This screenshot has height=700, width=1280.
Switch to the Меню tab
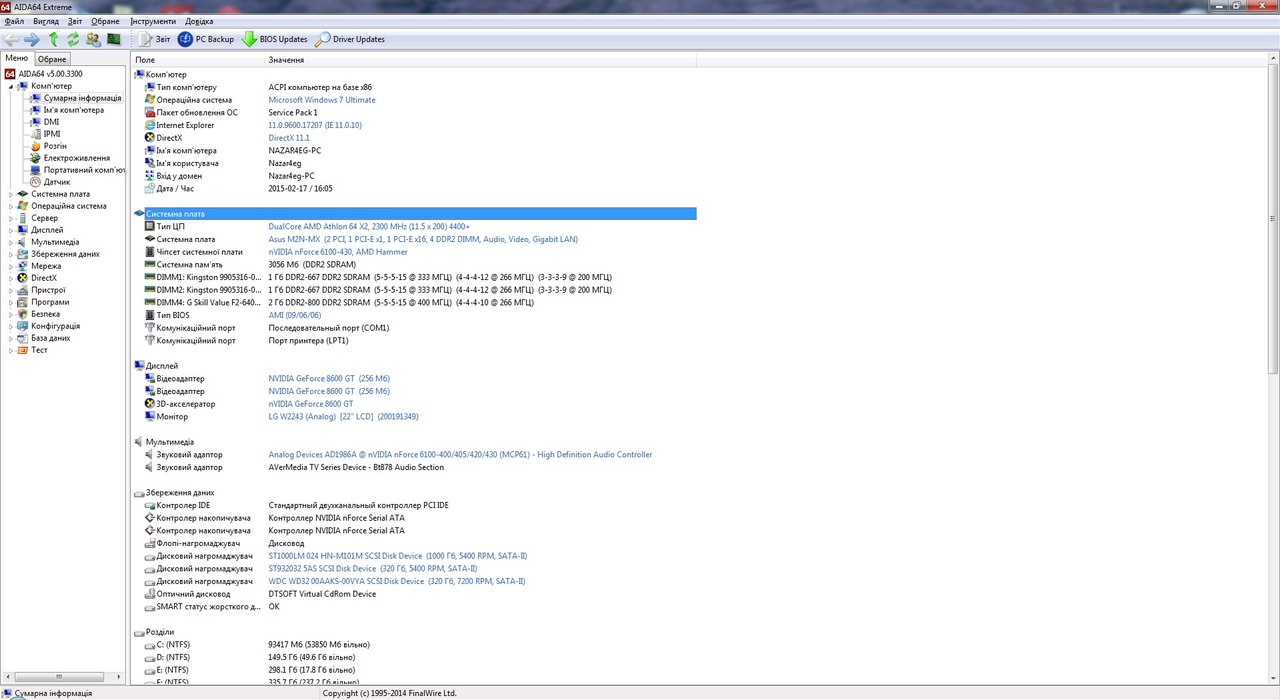[x=17, y=59]
